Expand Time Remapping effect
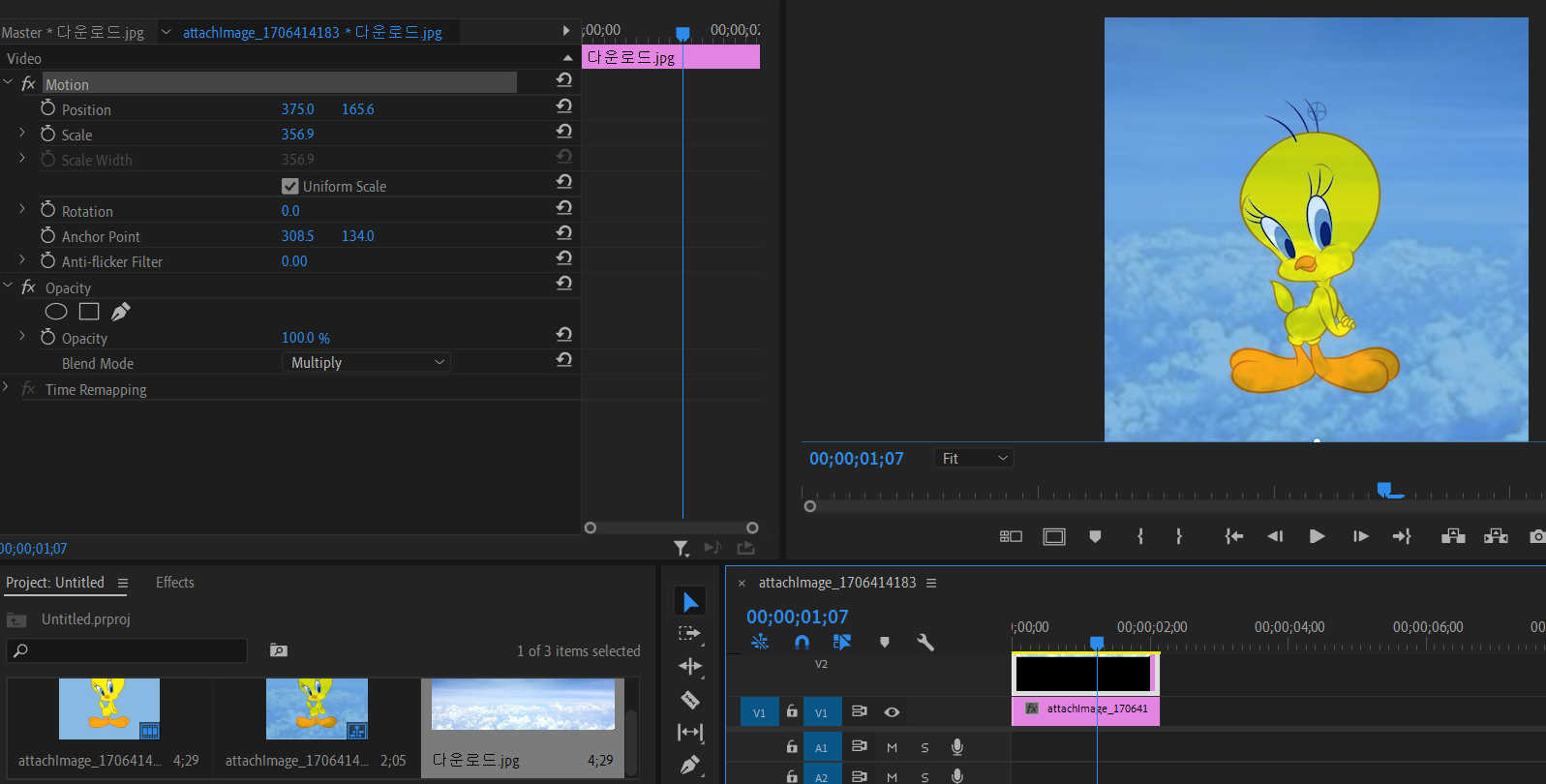1546x784 pixels. (x=6, y=387)
